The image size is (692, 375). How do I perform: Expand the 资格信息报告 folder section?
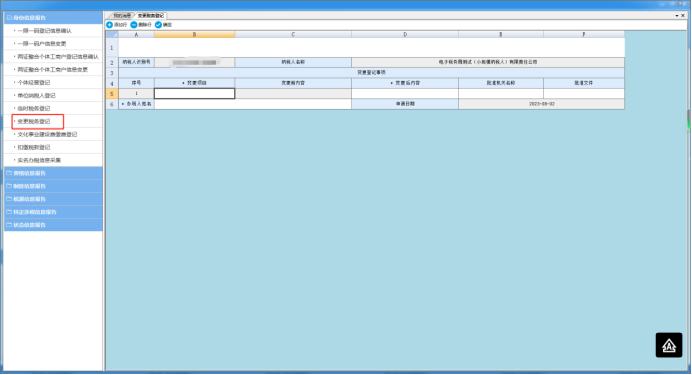click(x=53, y=173)
